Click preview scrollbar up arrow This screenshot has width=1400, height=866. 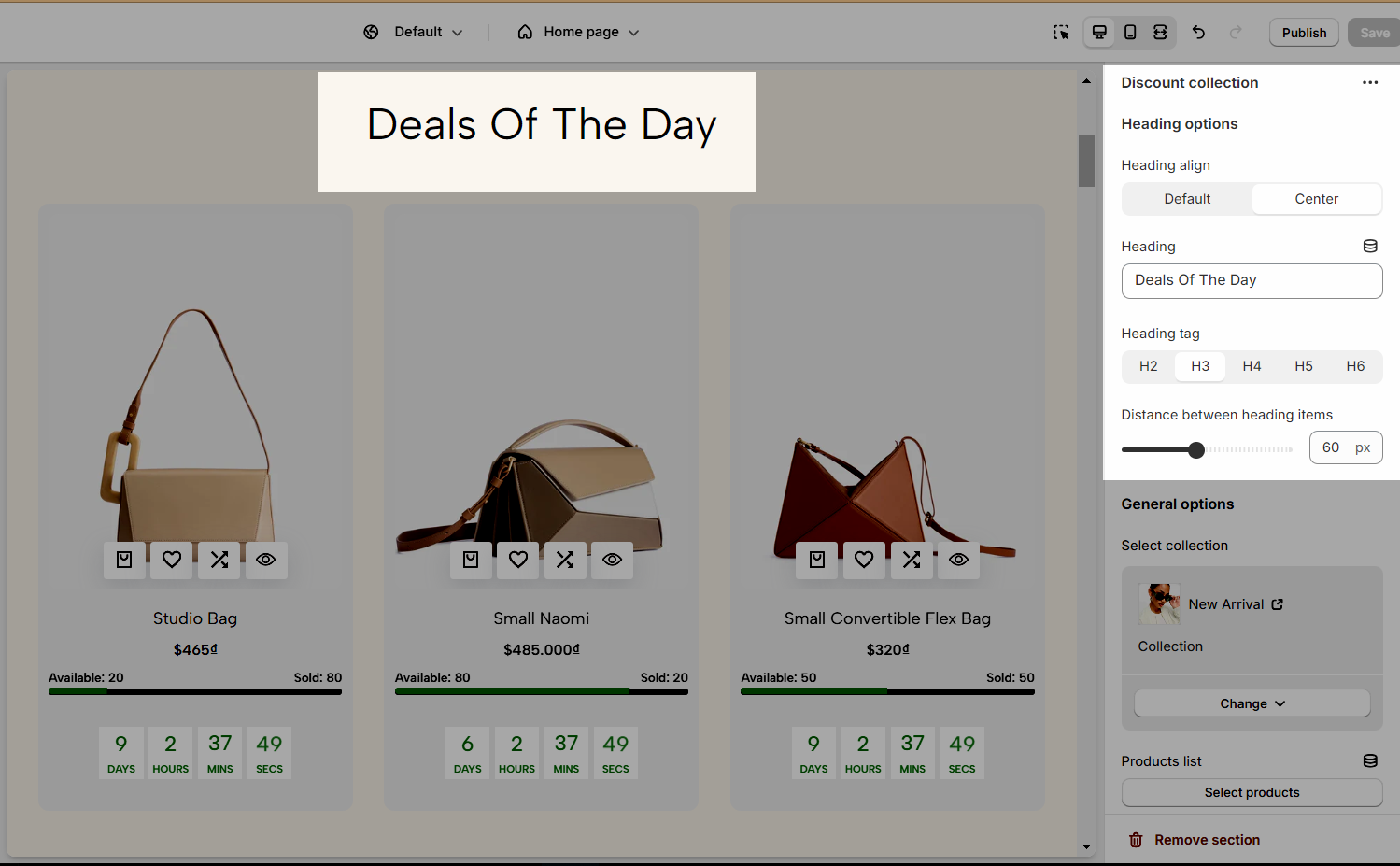1086,81
